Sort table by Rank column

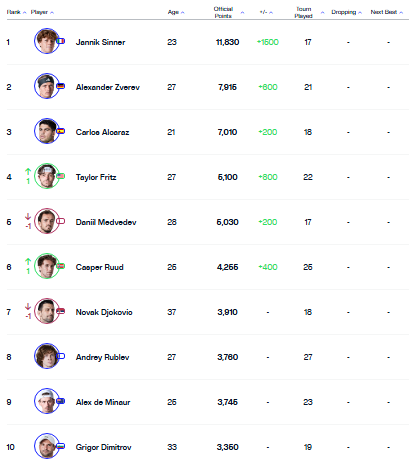tap(16, 12)
